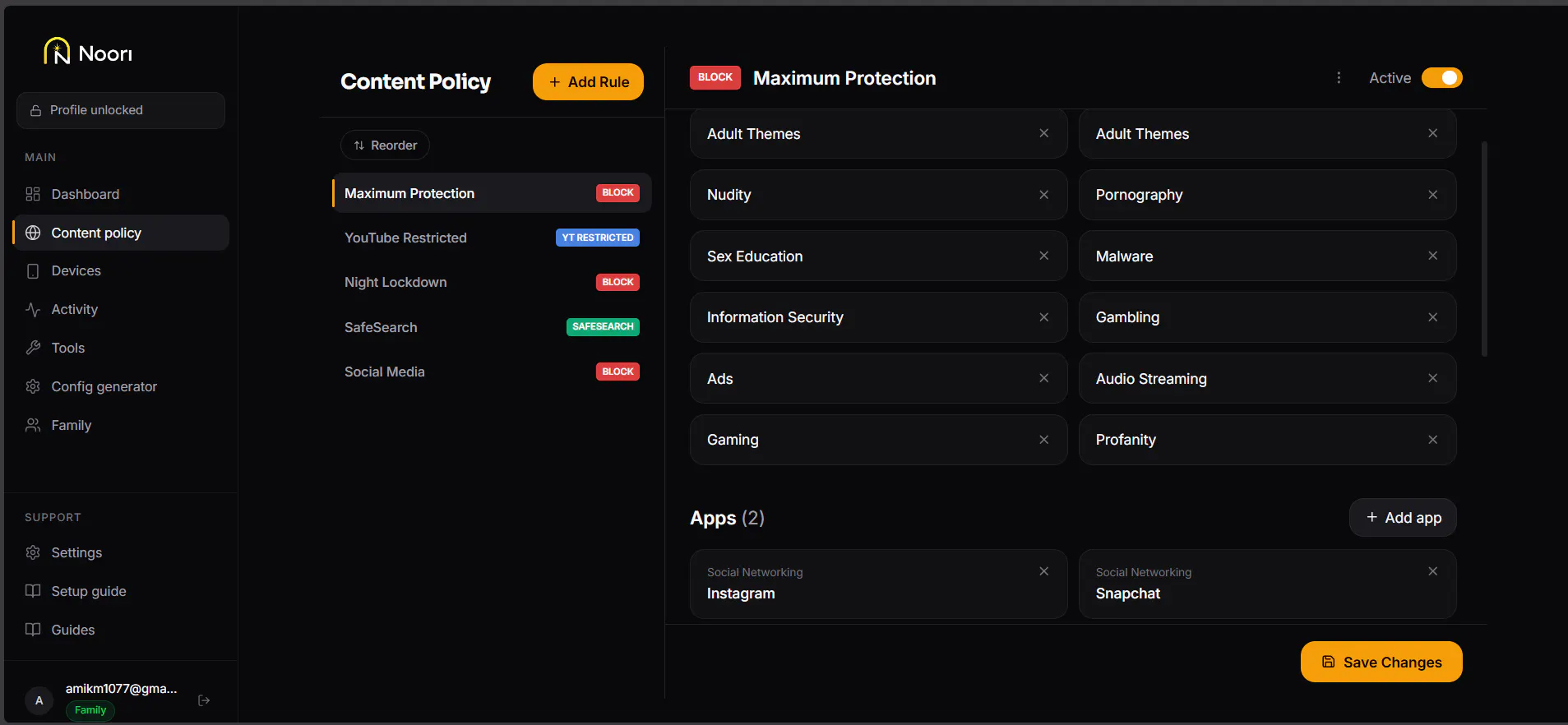Click the YT RESTRICTED badge
The width and height of the screenshot is (1568, 725).
[598, 238]
